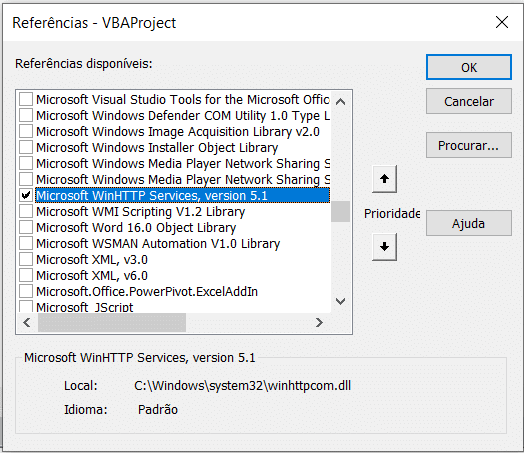Close the Referências dialog with X
This screenshot has width=524, height=453.
502,22
